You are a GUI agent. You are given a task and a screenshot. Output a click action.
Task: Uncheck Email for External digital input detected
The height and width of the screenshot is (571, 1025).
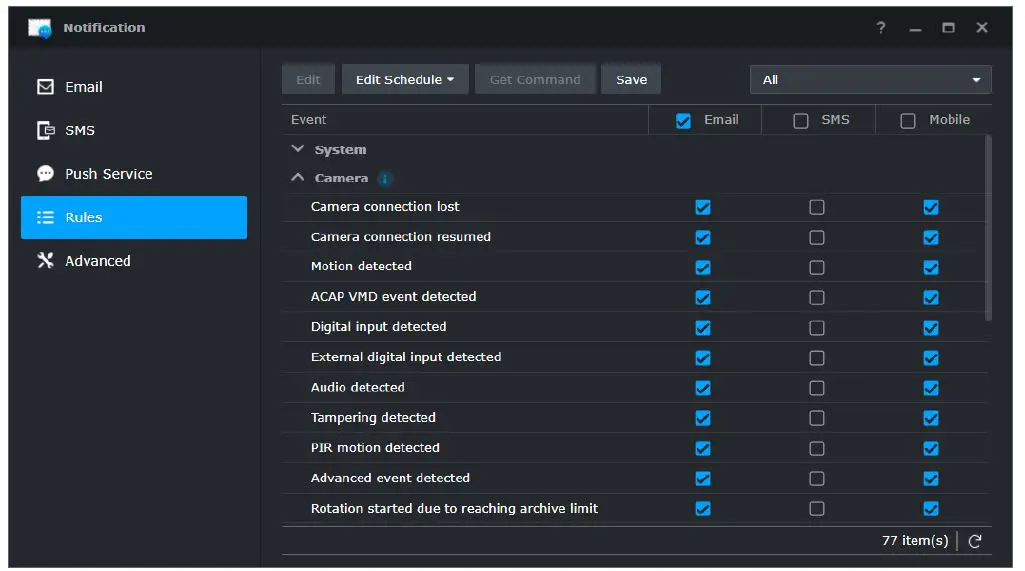pyautogui.click(x=703, y=358)
